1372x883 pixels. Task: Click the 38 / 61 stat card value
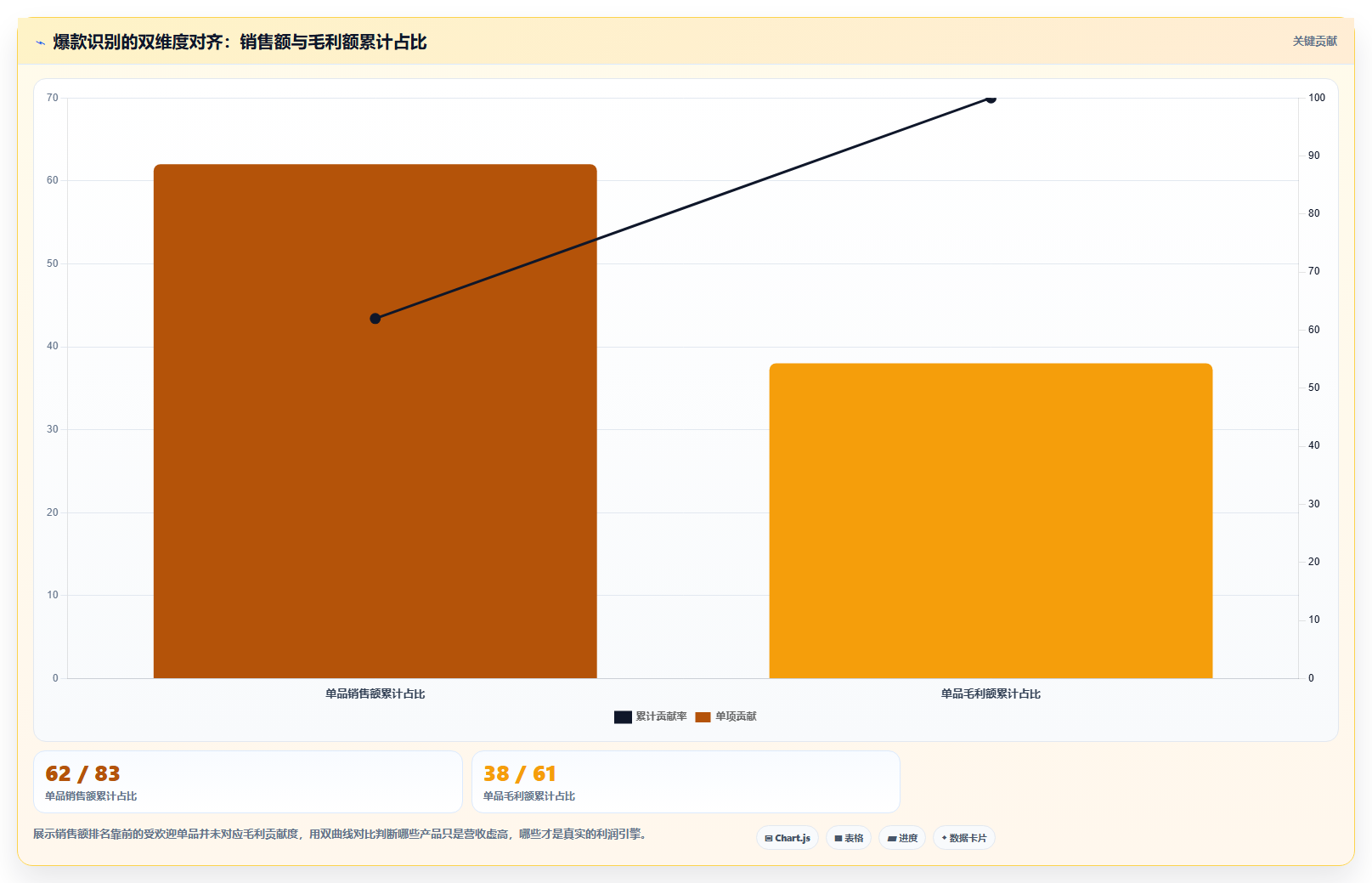(519, 773)
